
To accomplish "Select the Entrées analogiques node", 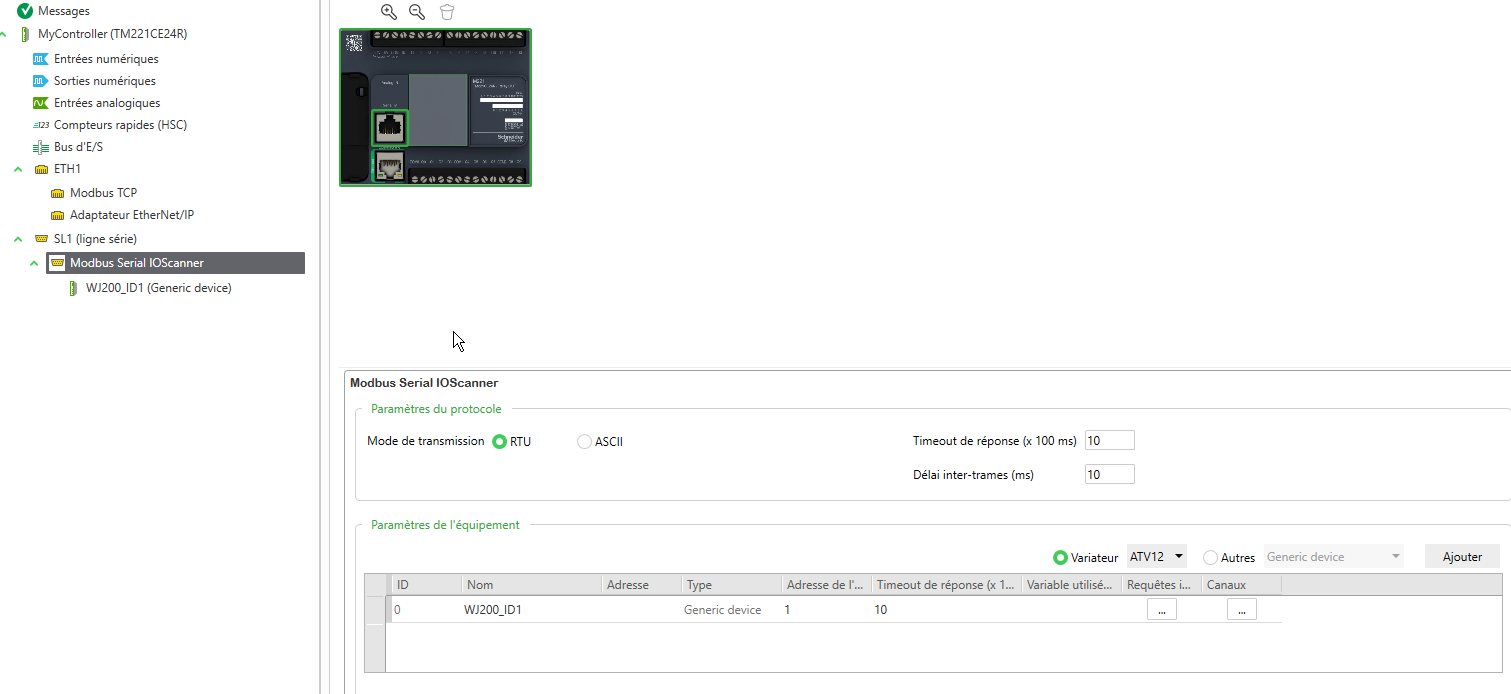I will [x=106, y=103].
